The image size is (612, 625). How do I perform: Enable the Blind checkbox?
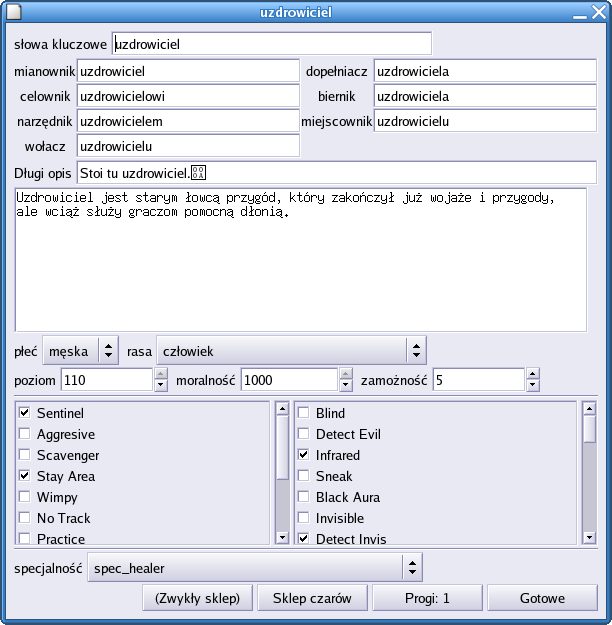click(x=303, y=413)
